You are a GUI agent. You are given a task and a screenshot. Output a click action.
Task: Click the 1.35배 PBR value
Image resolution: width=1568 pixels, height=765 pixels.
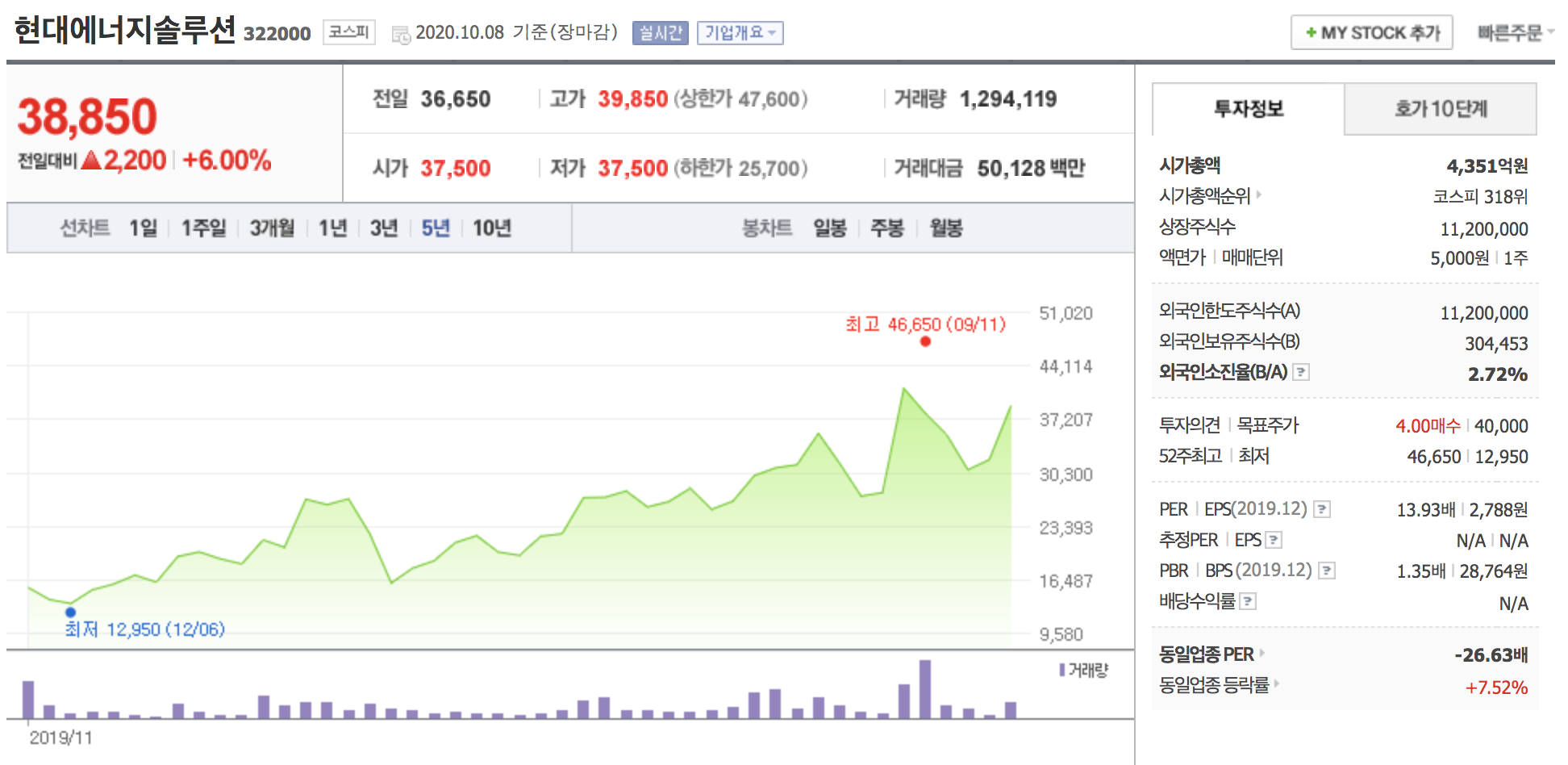[x=1421, y=571]
